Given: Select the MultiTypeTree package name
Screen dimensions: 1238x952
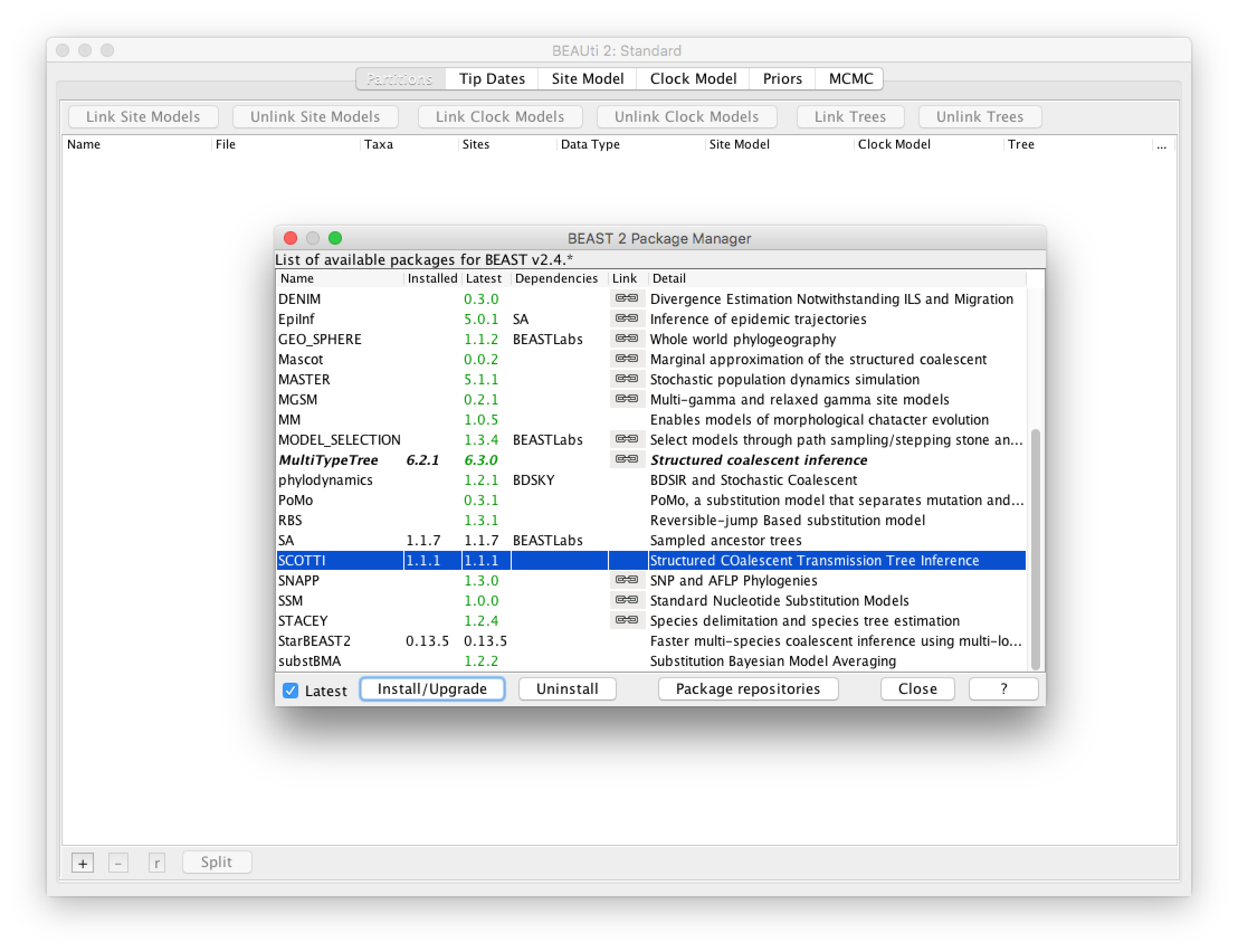Looking at the screenshot, I should pyautogui.click(x=328, y=460).
